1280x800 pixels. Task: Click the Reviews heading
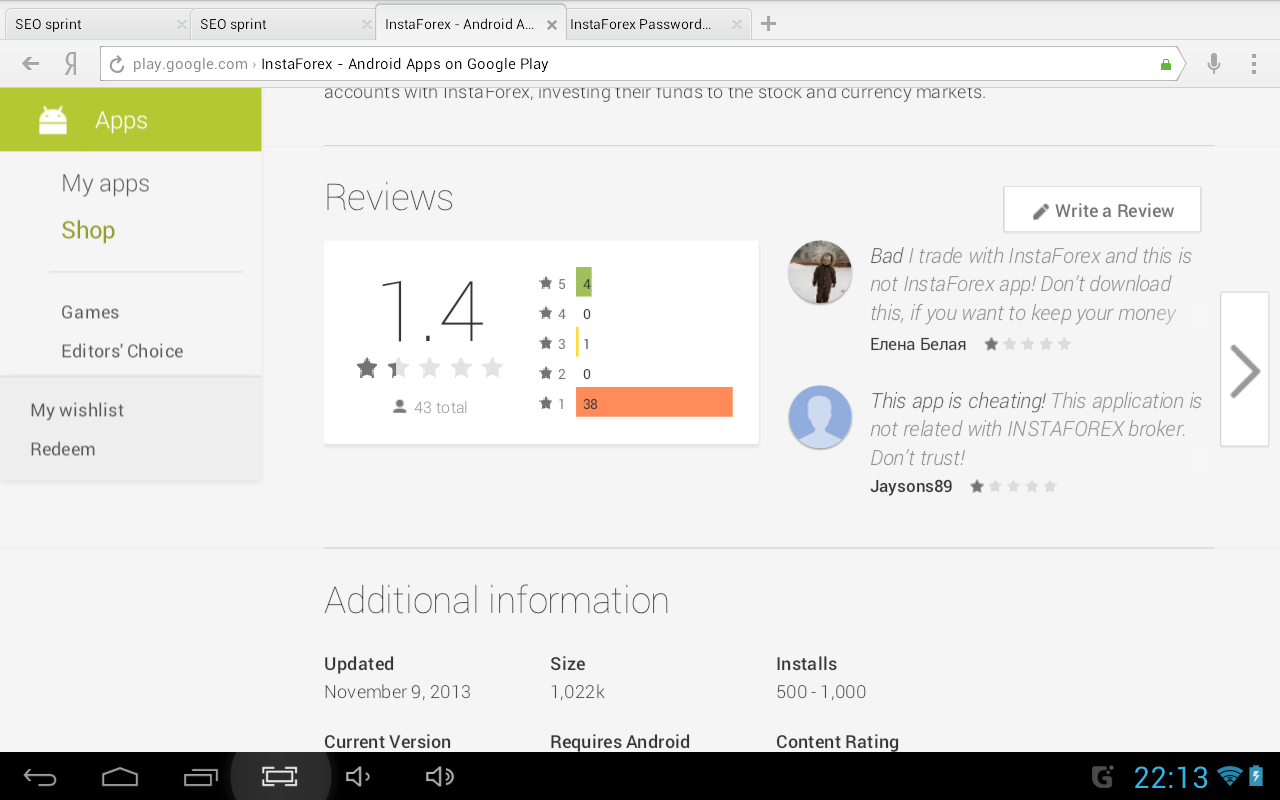[389, 198]
